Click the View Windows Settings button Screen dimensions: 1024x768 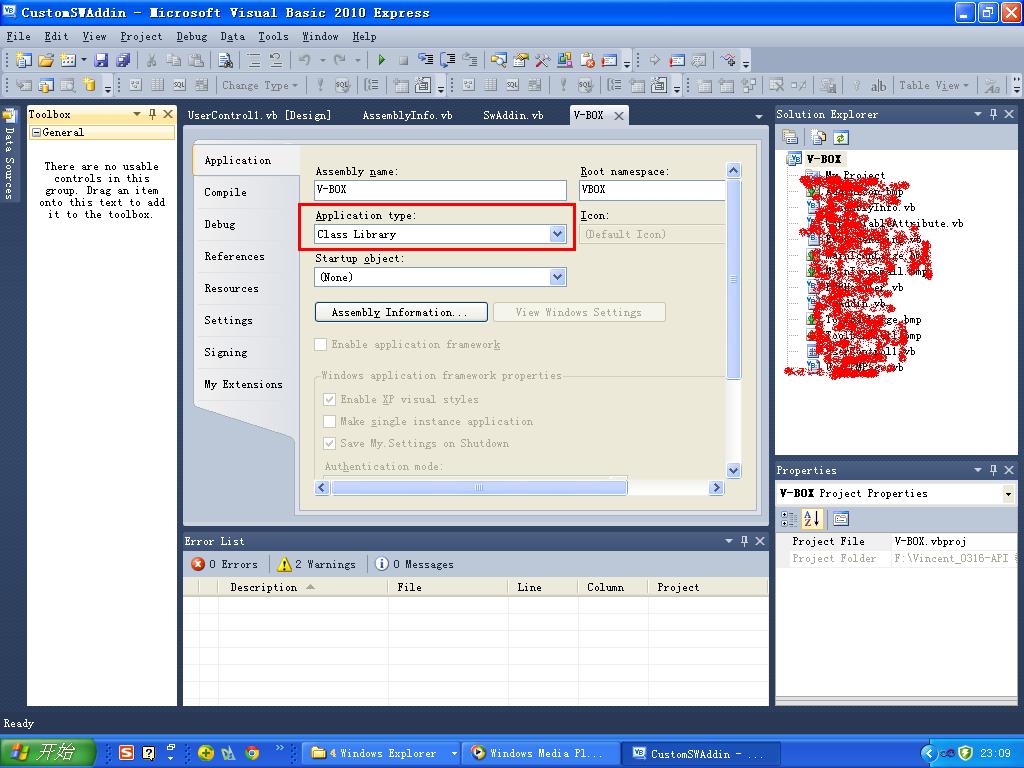tap(579, 312)
